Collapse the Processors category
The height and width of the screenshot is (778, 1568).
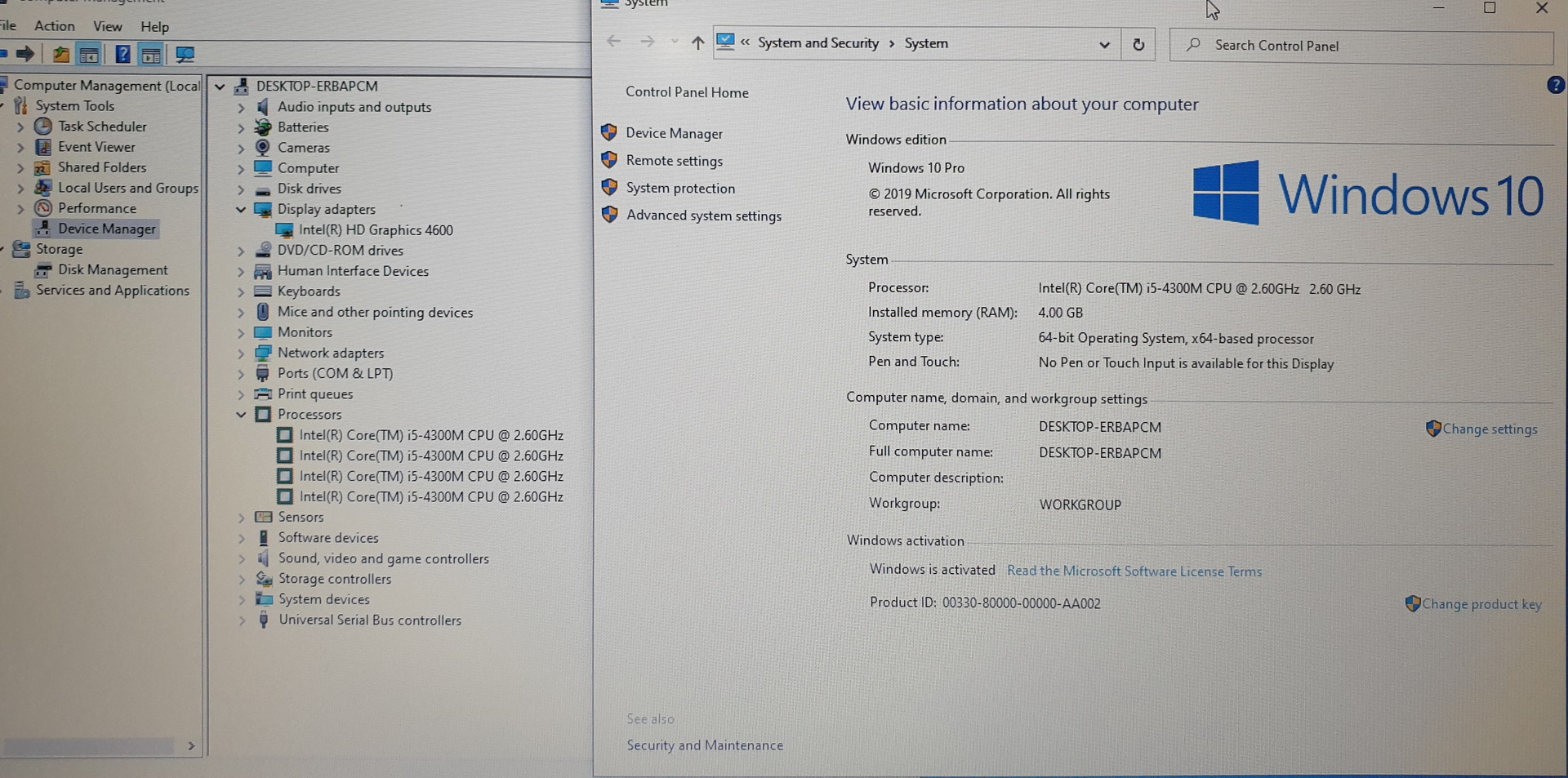click(x=241, y=415)
